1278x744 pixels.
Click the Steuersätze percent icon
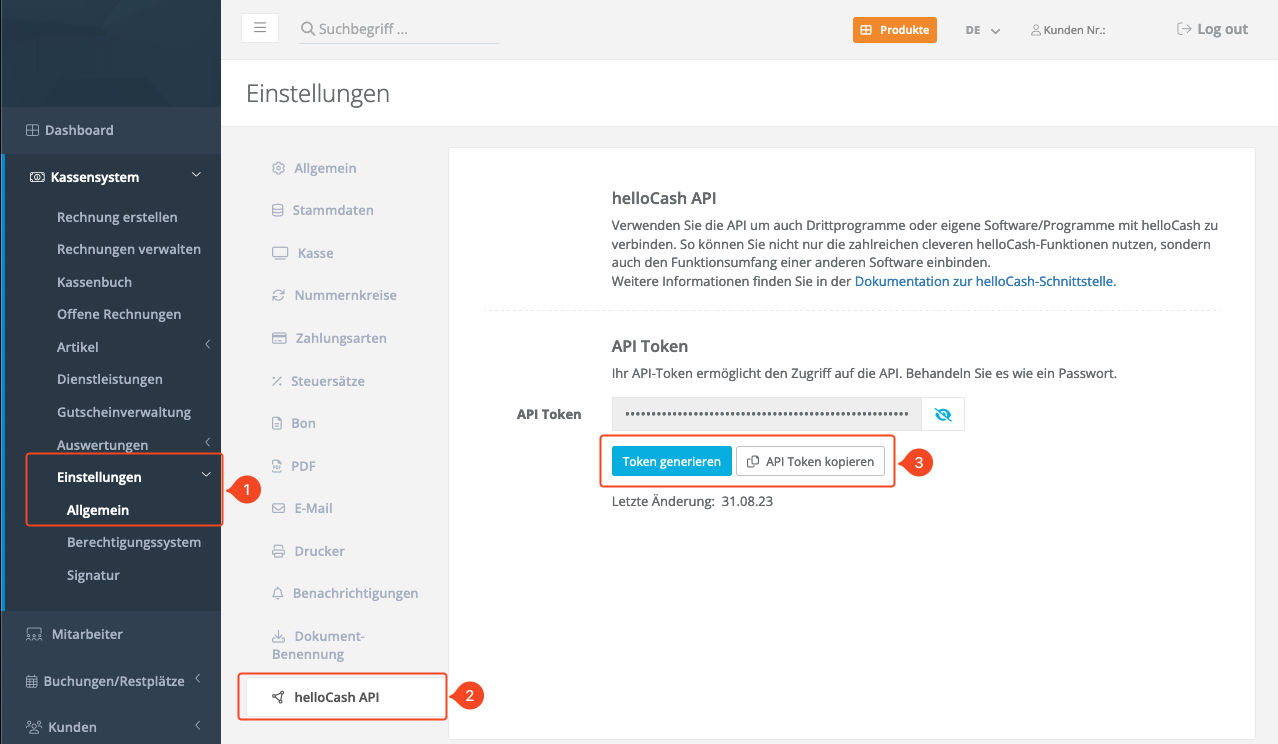click(x=277, y=381)
